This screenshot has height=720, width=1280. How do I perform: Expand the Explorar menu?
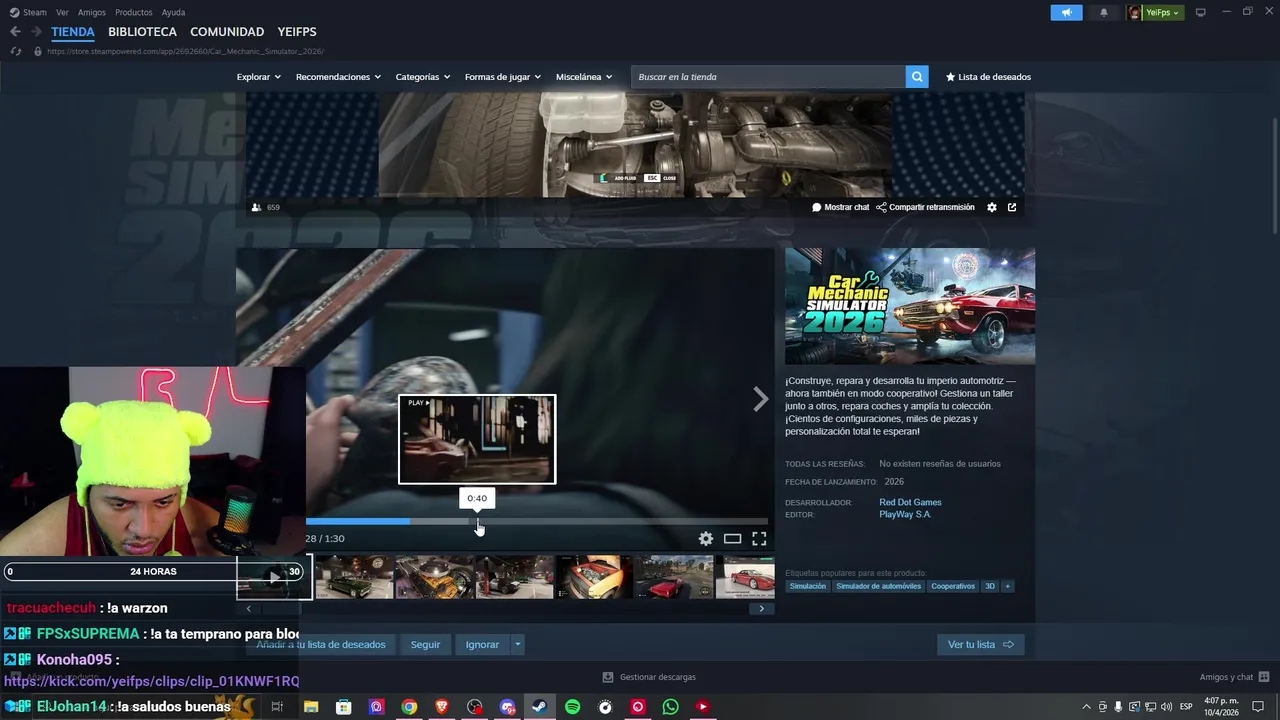(258, 77)
